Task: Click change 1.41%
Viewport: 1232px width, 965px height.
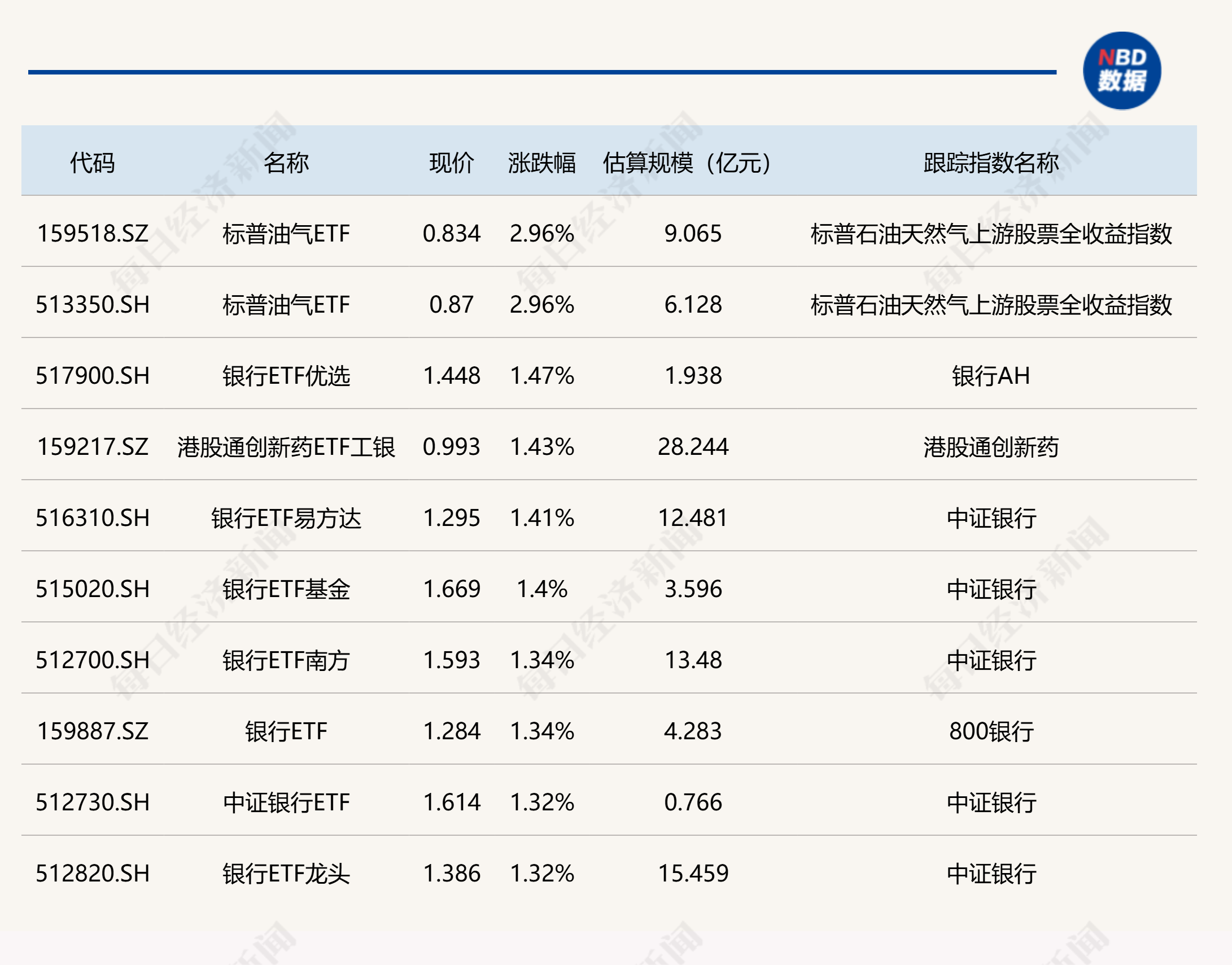Action: point(542,518)
